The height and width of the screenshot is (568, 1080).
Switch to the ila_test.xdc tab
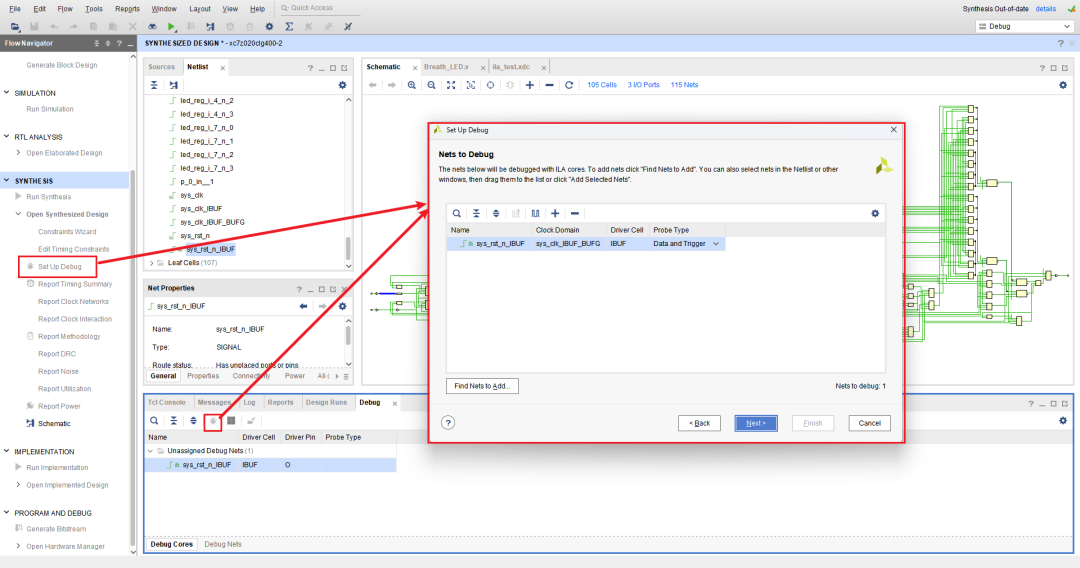(511, 67)
